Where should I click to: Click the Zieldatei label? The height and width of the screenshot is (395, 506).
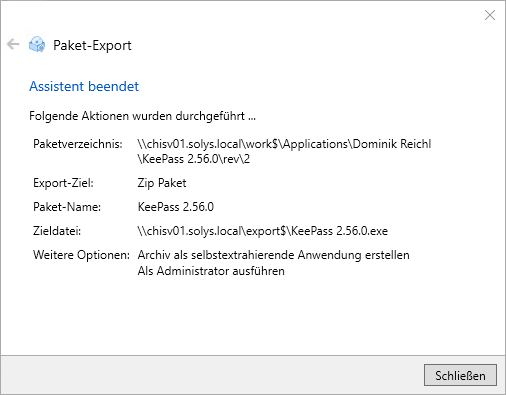click(x=57, y=231)
